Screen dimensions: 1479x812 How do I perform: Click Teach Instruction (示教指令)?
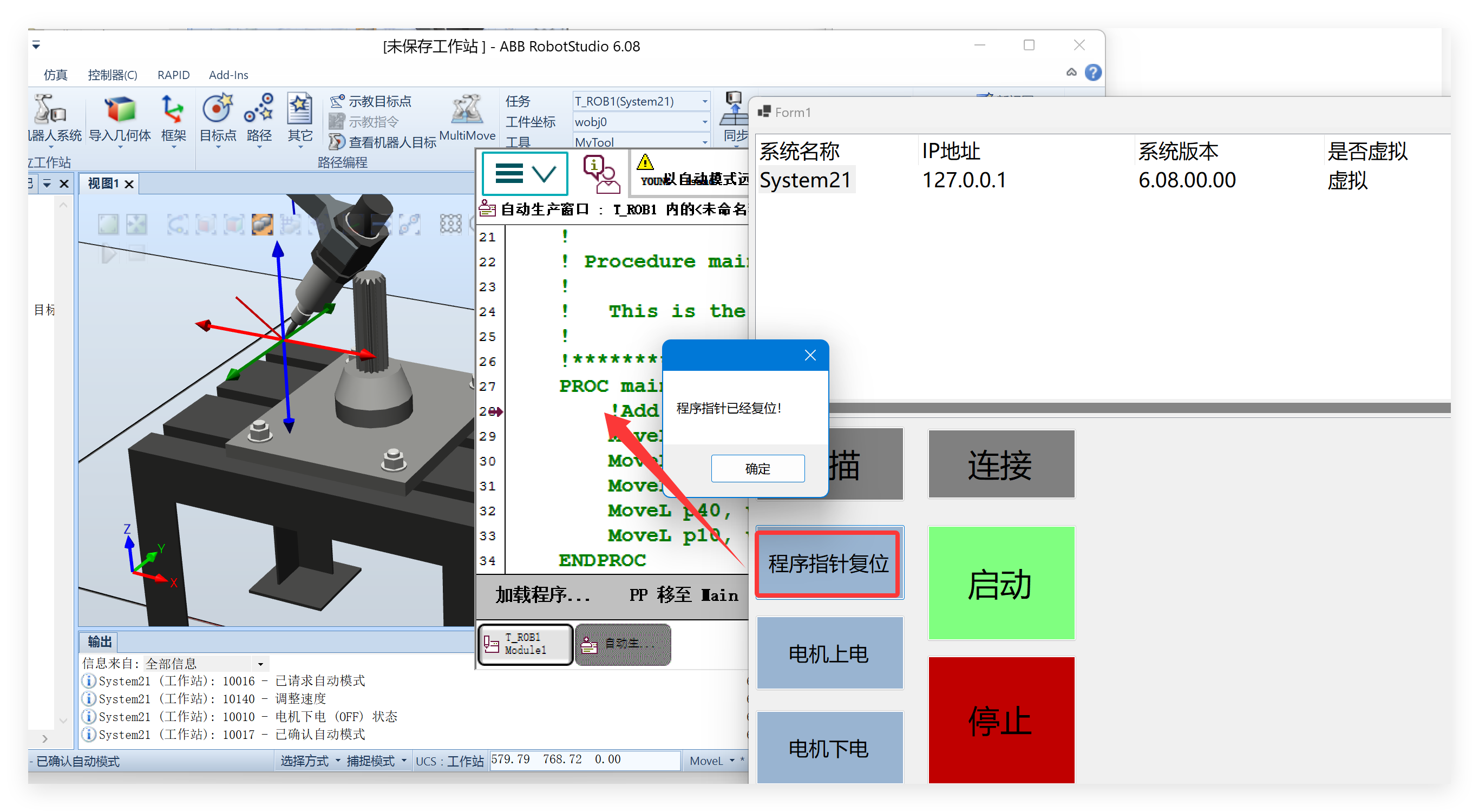pos(363,122)
